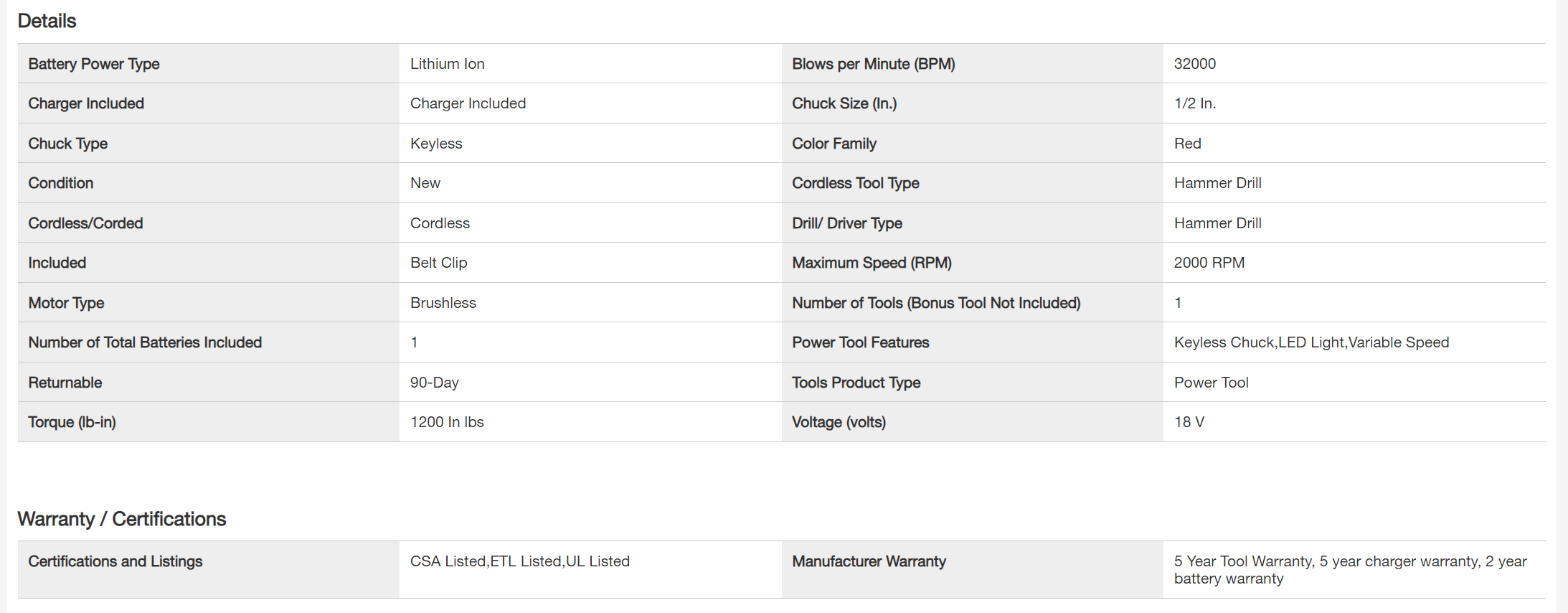Viewport: 1568px width, 613px height.
Task: Click the Color Family label
Action: coord(834,144)
